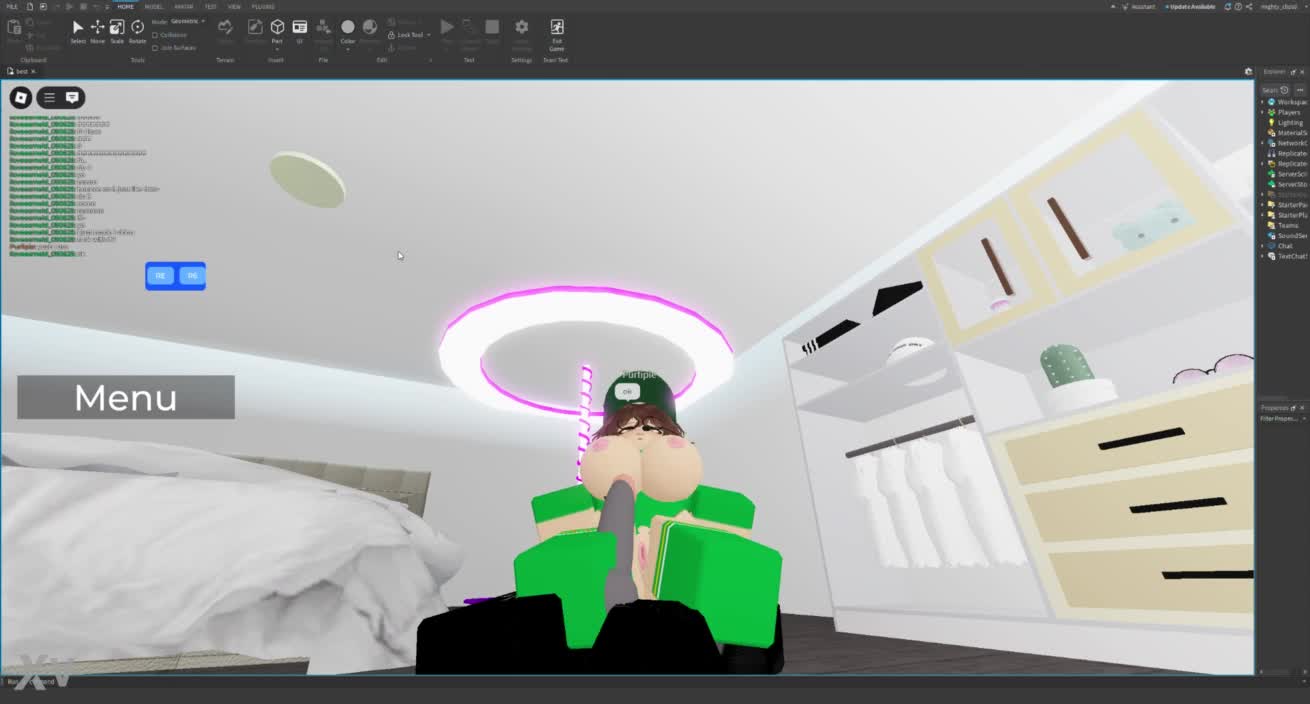
Task: Select the Move tool in the toolbar
Action: (x=97, y=28)
